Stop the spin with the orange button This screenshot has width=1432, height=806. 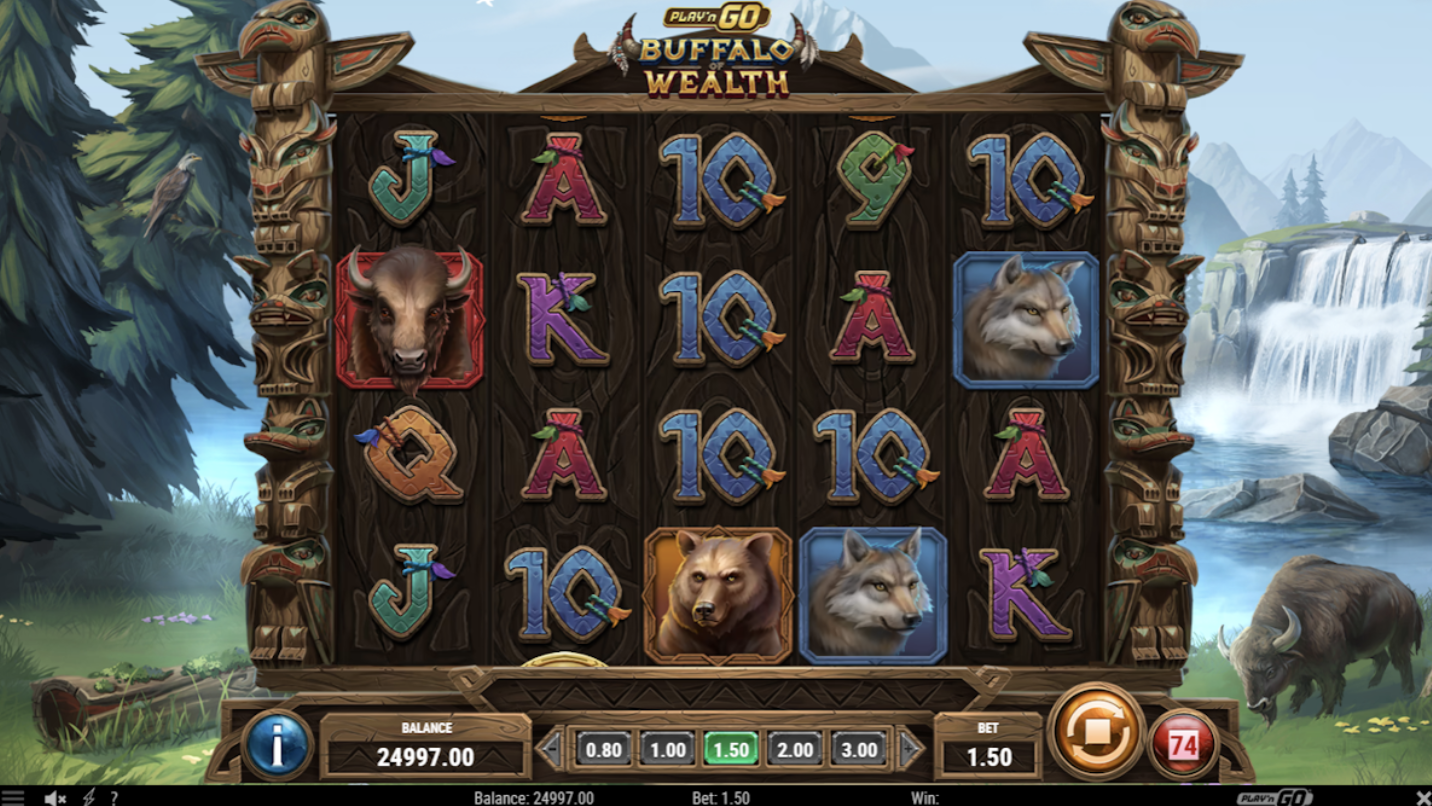pos(1096,731)
